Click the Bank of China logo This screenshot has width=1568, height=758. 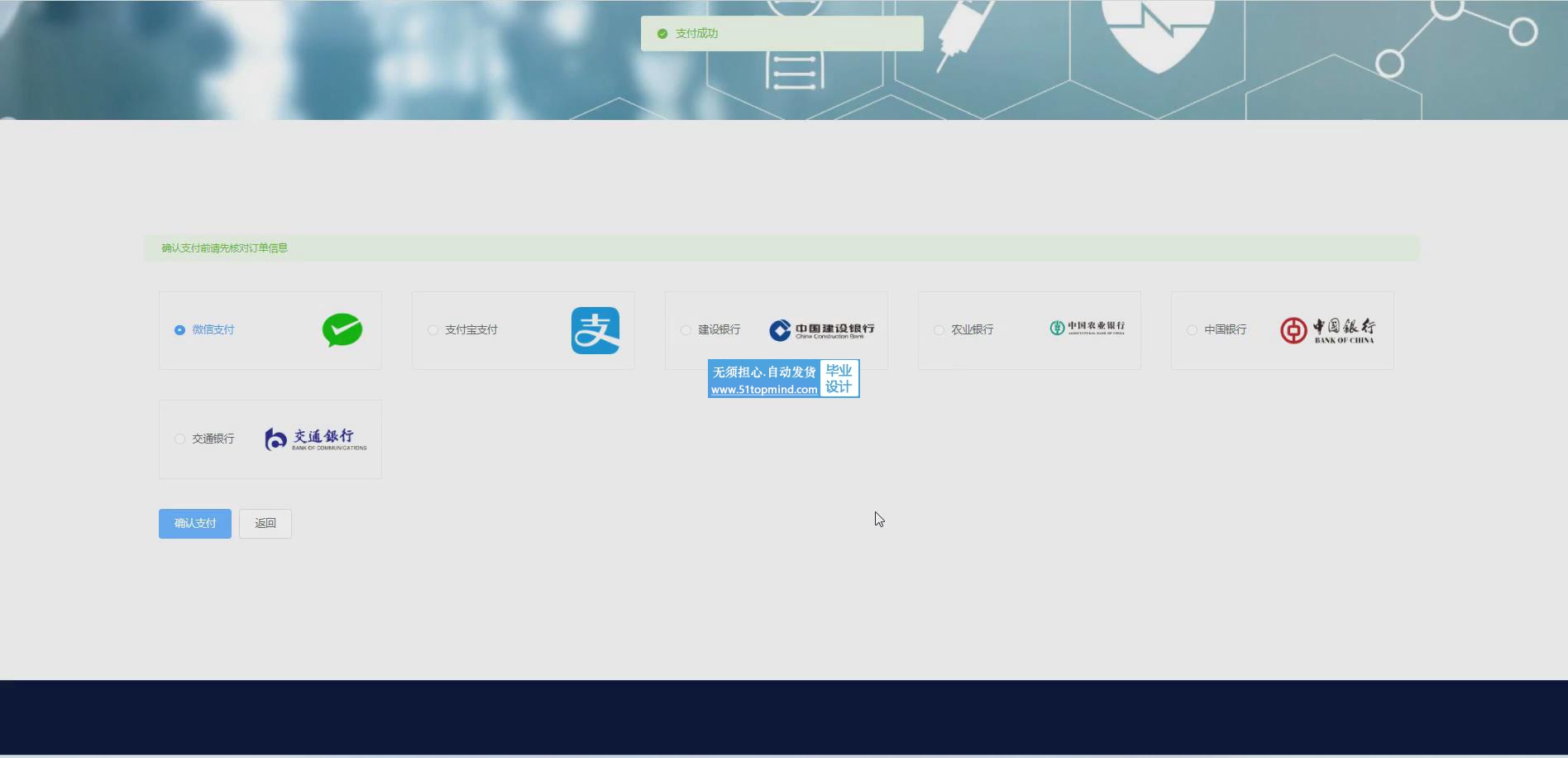point(1327,330)
